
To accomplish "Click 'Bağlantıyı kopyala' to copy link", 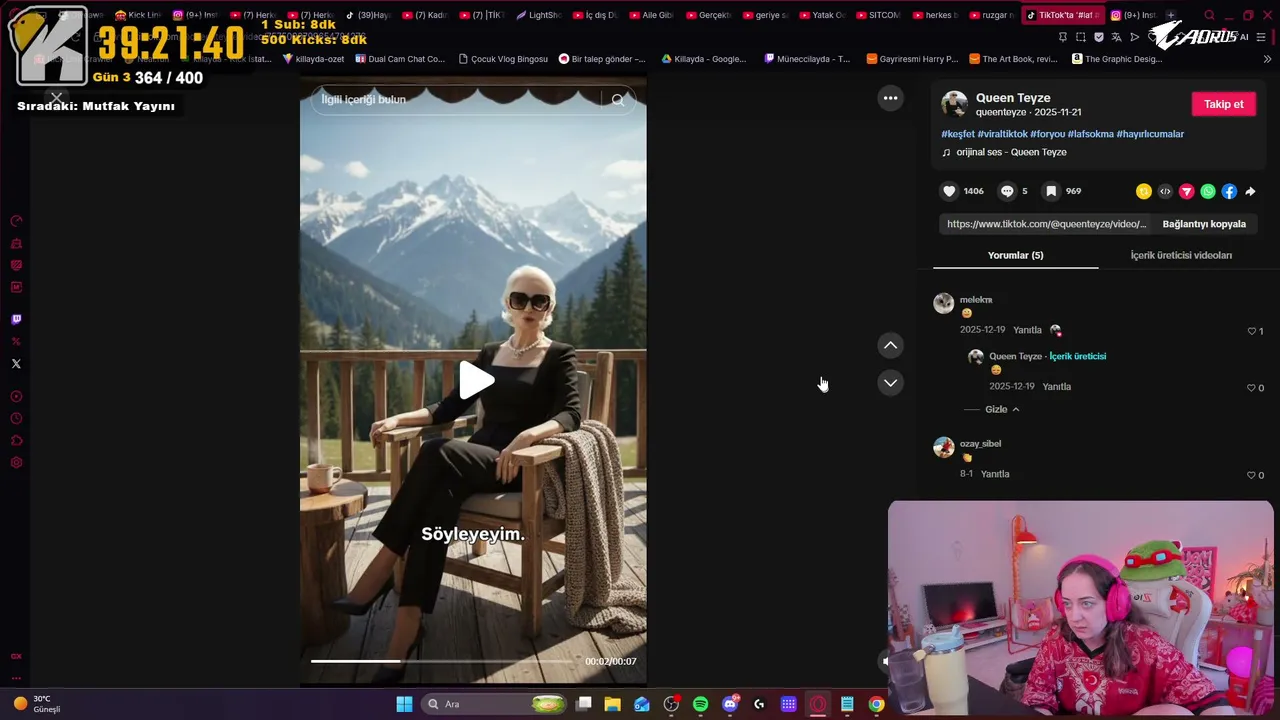I will tap(1204, 224).
